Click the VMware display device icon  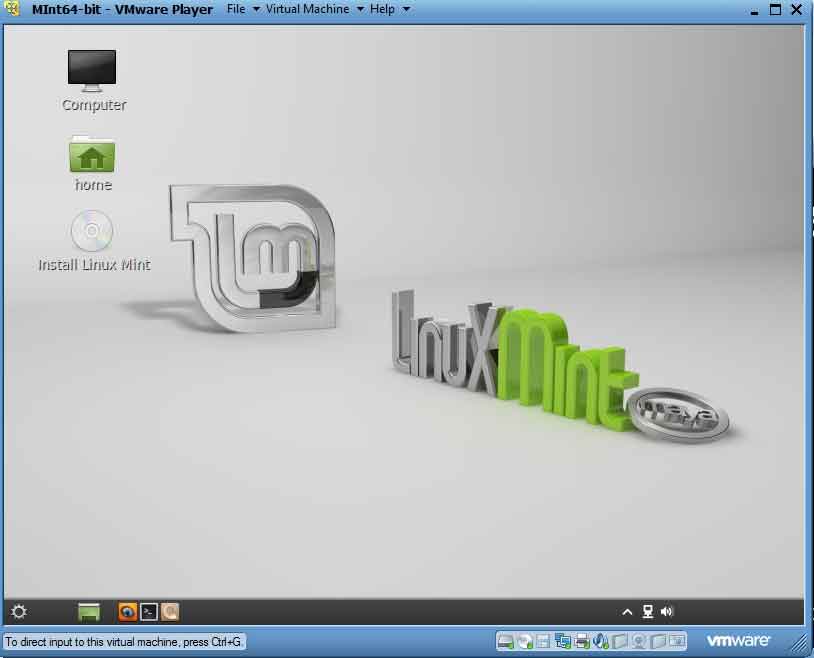[677, 640]
